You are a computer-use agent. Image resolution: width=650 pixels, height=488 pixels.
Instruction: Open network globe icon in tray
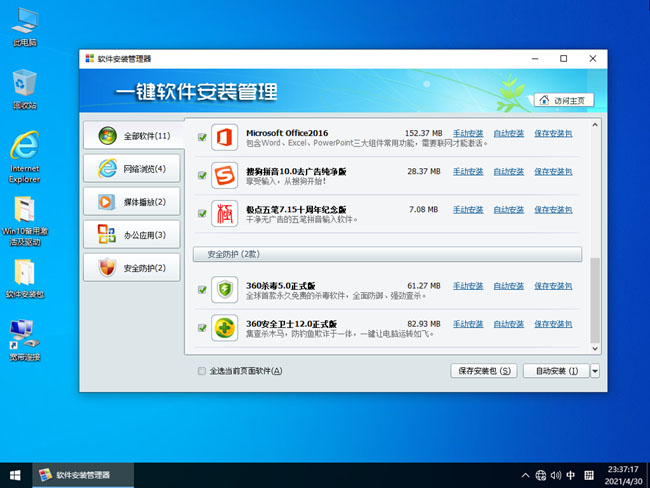click(x=541, y=475)
